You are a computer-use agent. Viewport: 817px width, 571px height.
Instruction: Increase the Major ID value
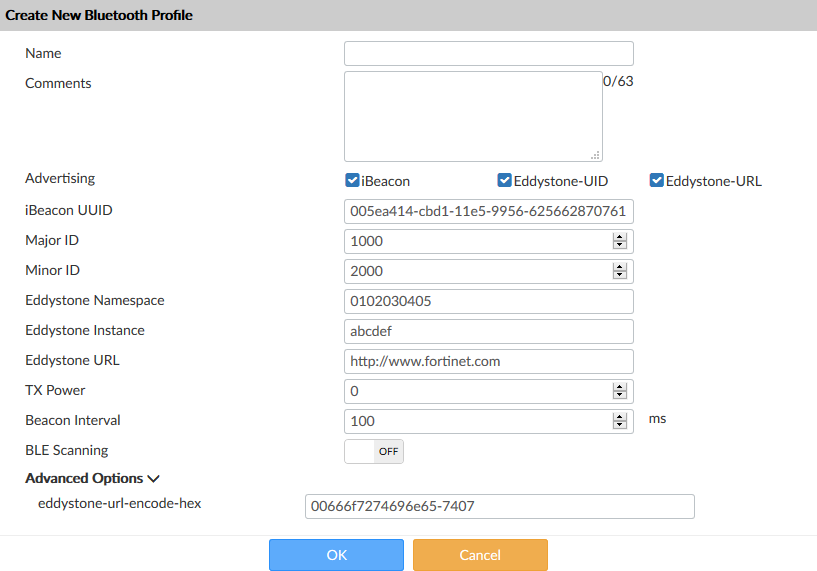tap(619, 237)
